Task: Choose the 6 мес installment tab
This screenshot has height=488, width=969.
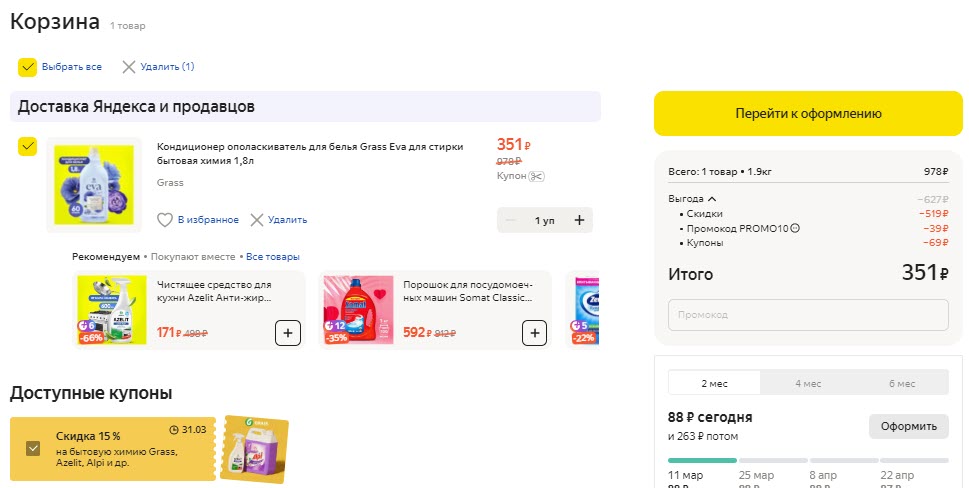Action: click(x=902, y=383)
